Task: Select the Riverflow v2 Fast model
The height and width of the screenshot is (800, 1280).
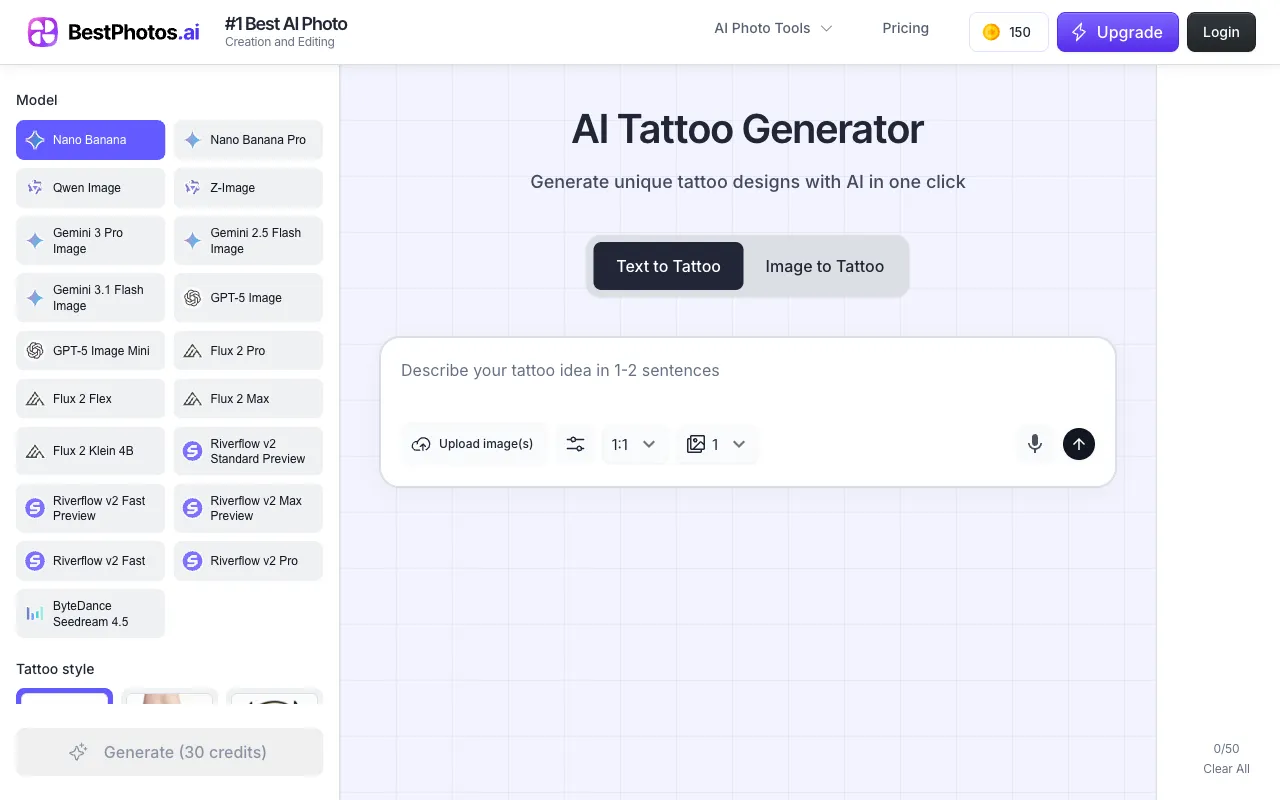Action: pos(90,561)
